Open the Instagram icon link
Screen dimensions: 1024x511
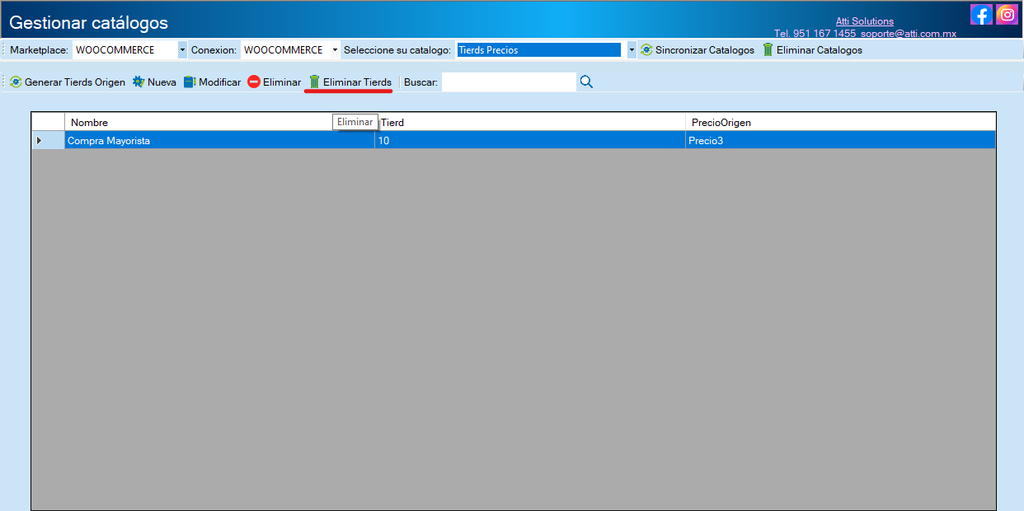(x=1007, y=14)
